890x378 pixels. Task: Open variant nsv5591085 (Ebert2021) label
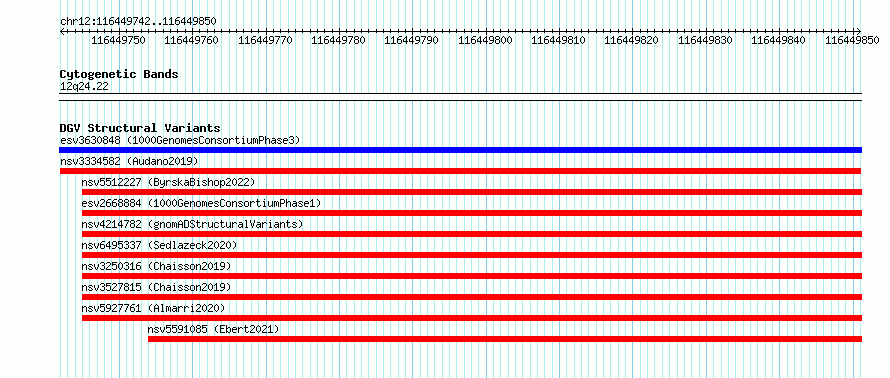pyautogui.click(x=213, y=329)
